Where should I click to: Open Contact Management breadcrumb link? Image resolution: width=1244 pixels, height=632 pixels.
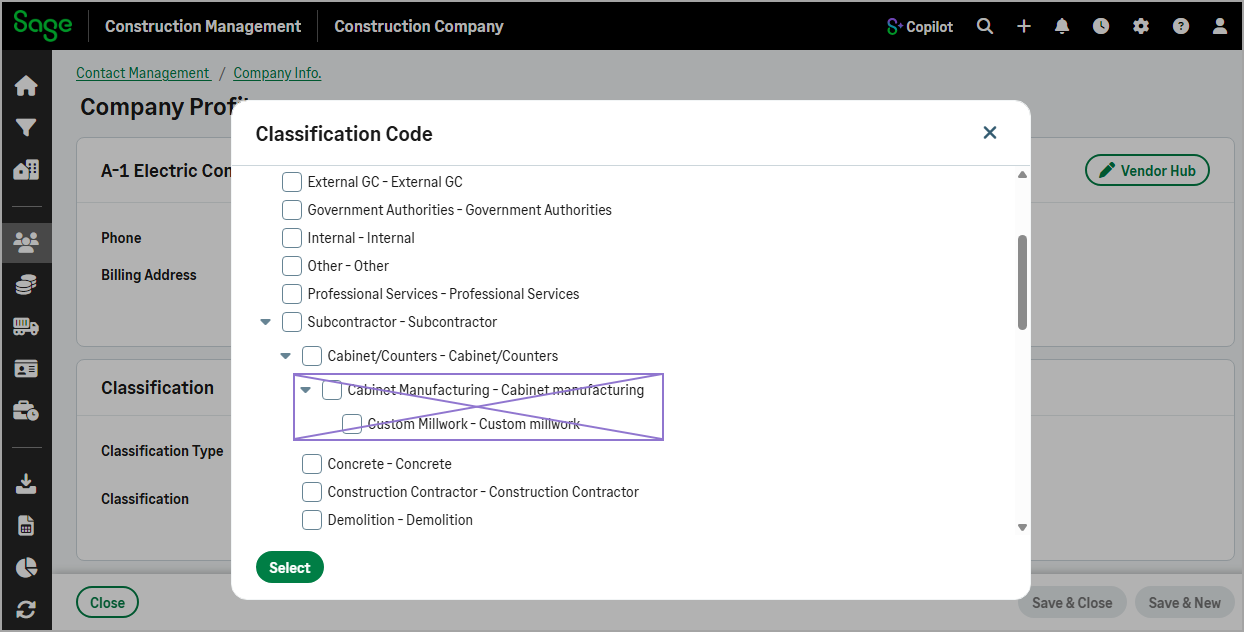pyautogui.click(x=144, y=73)
